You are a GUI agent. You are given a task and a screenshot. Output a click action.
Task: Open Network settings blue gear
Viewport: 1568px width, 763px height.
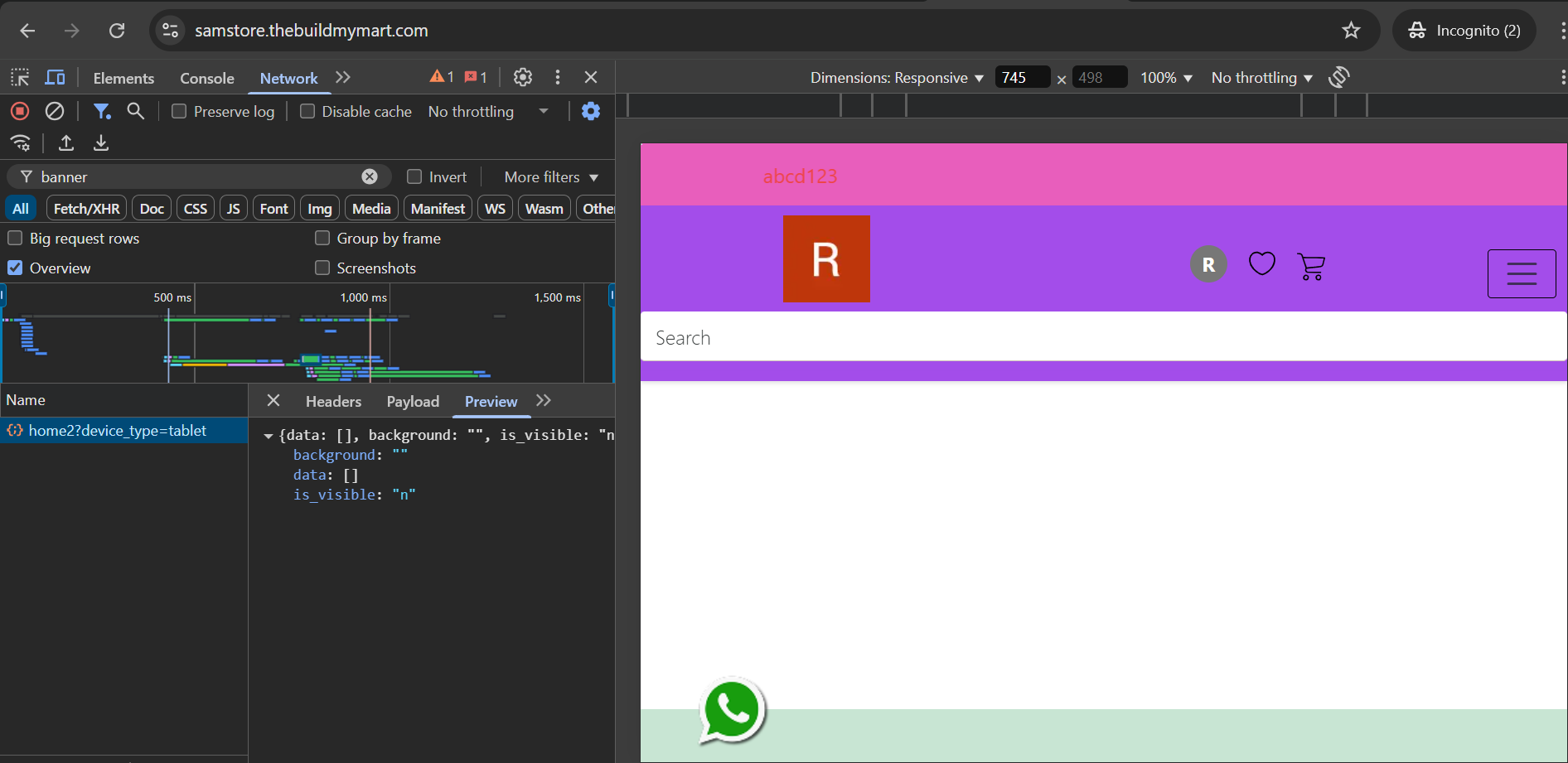591,111
